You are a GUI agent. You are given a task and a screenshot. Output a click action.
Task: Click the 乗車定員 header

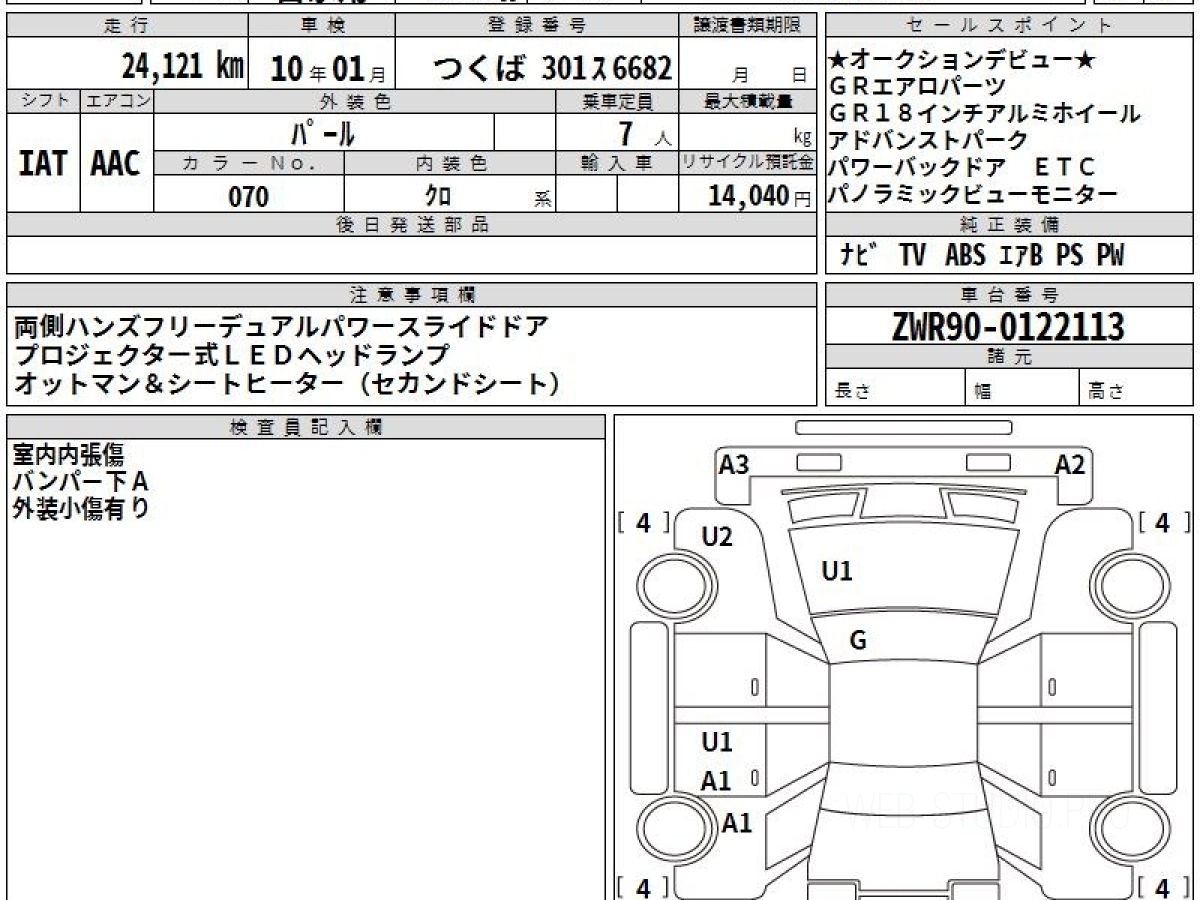tap(617, 101)
